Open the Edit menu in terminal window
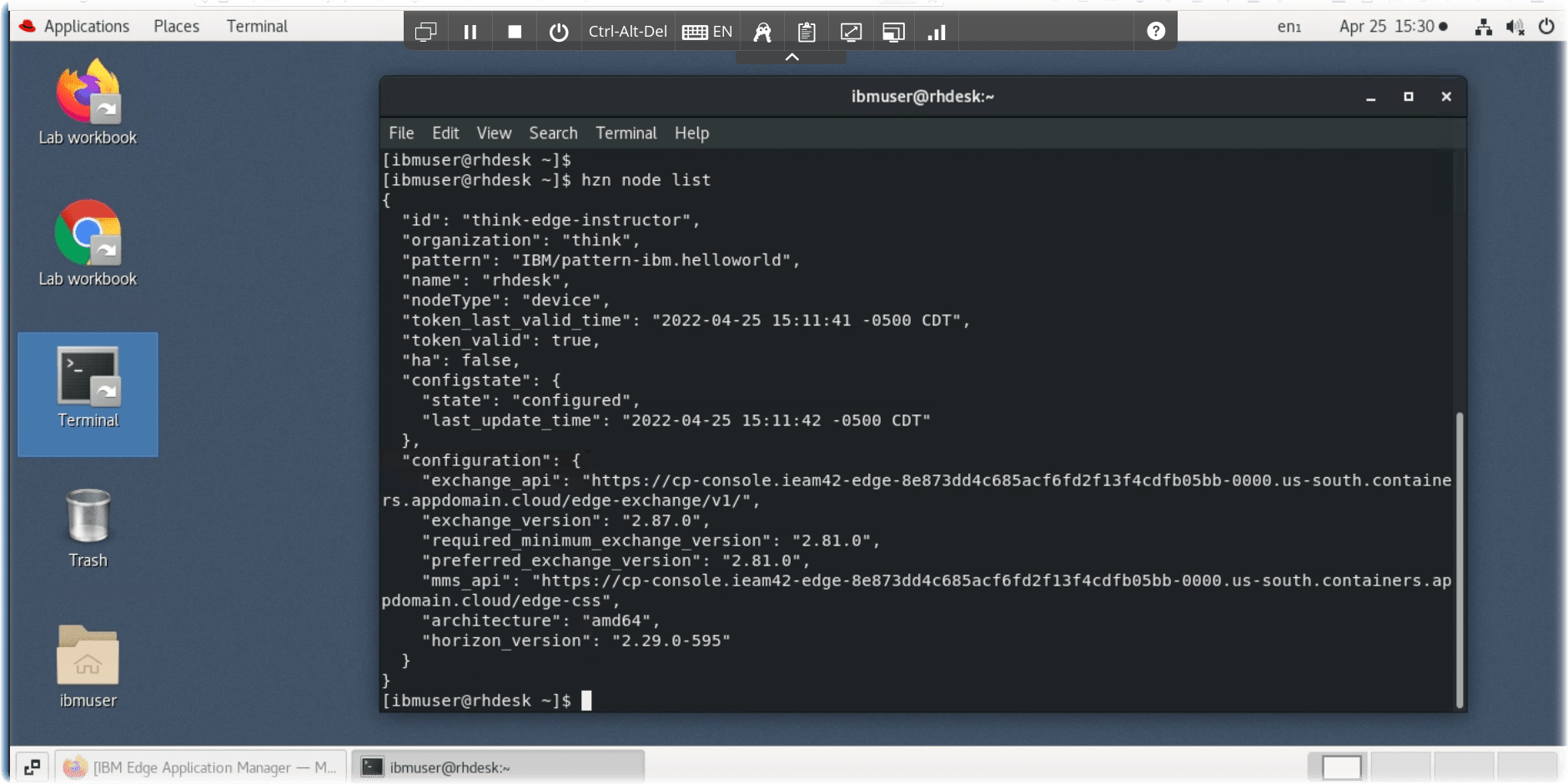The width and height of the screenshot is (1568, 784). [x=445, y=133]
